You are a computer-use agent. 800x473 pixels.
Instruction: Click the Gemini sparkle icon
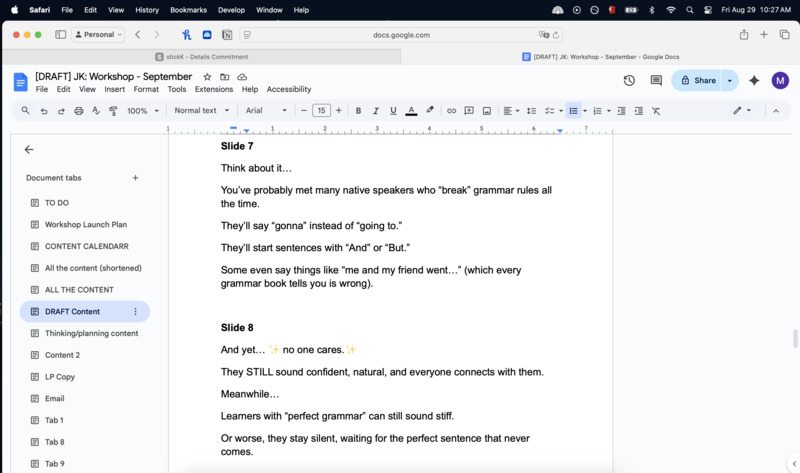[x=754, y=81]
